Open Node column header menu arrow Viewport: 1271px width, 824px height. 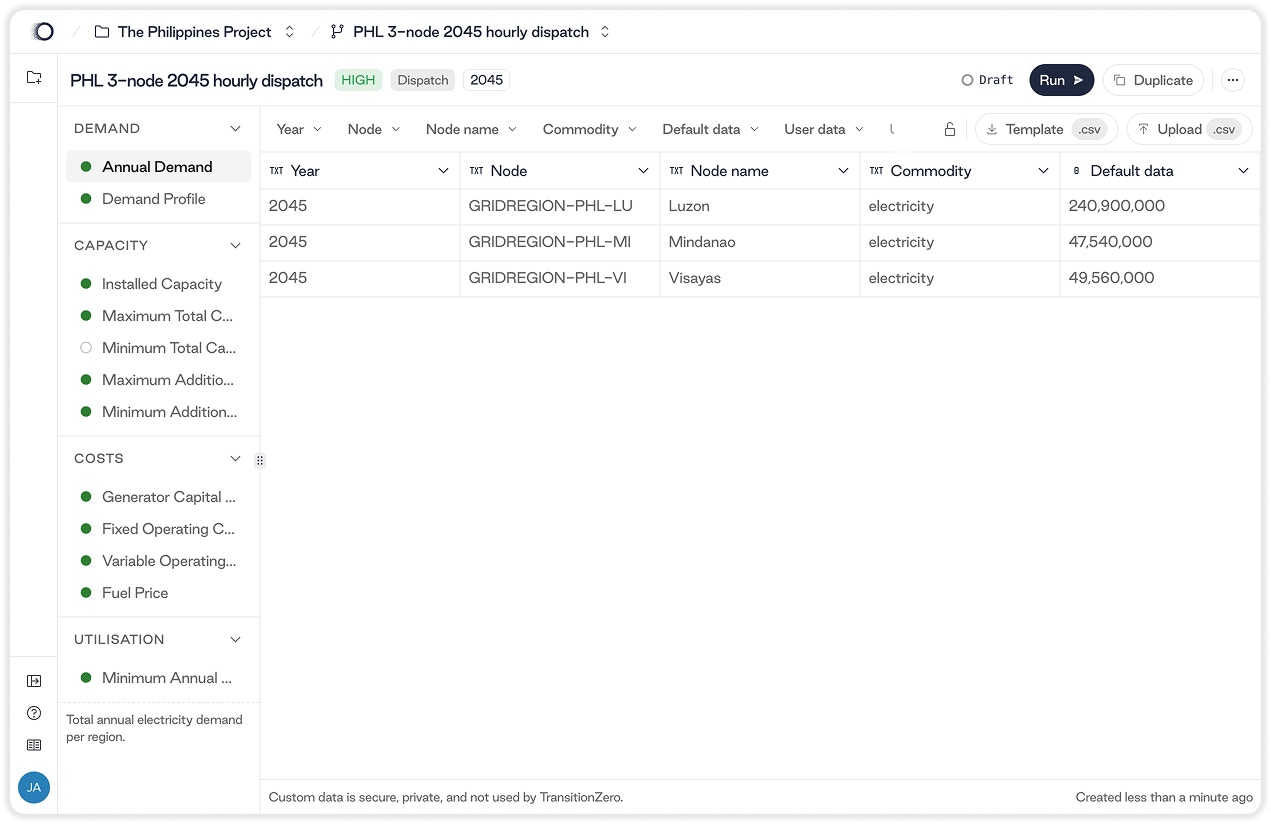tap(644, 171)
